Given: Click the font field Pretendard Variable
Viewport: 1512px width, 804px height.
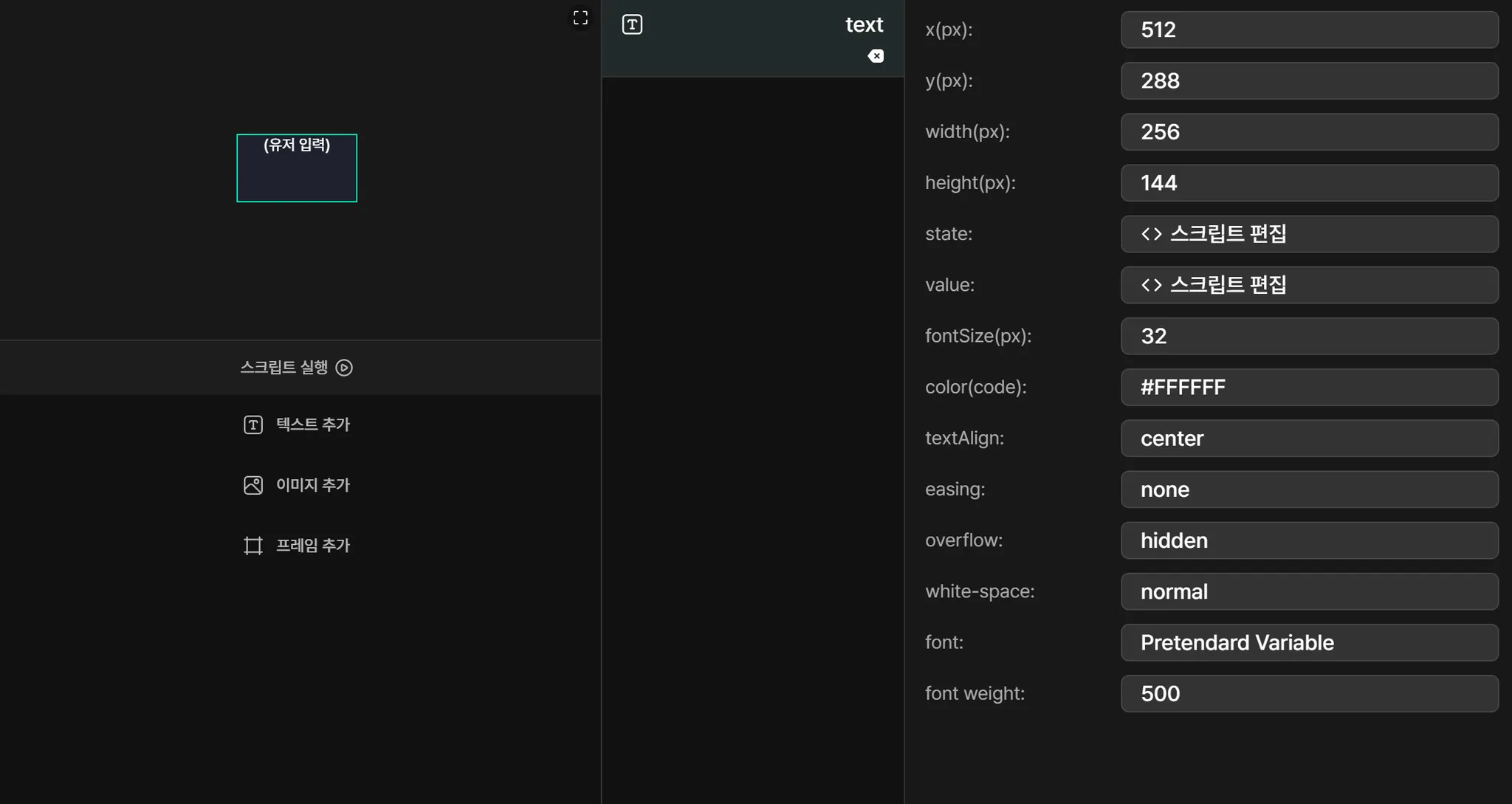Looking at the screenshot, I should pos(1308,642).
